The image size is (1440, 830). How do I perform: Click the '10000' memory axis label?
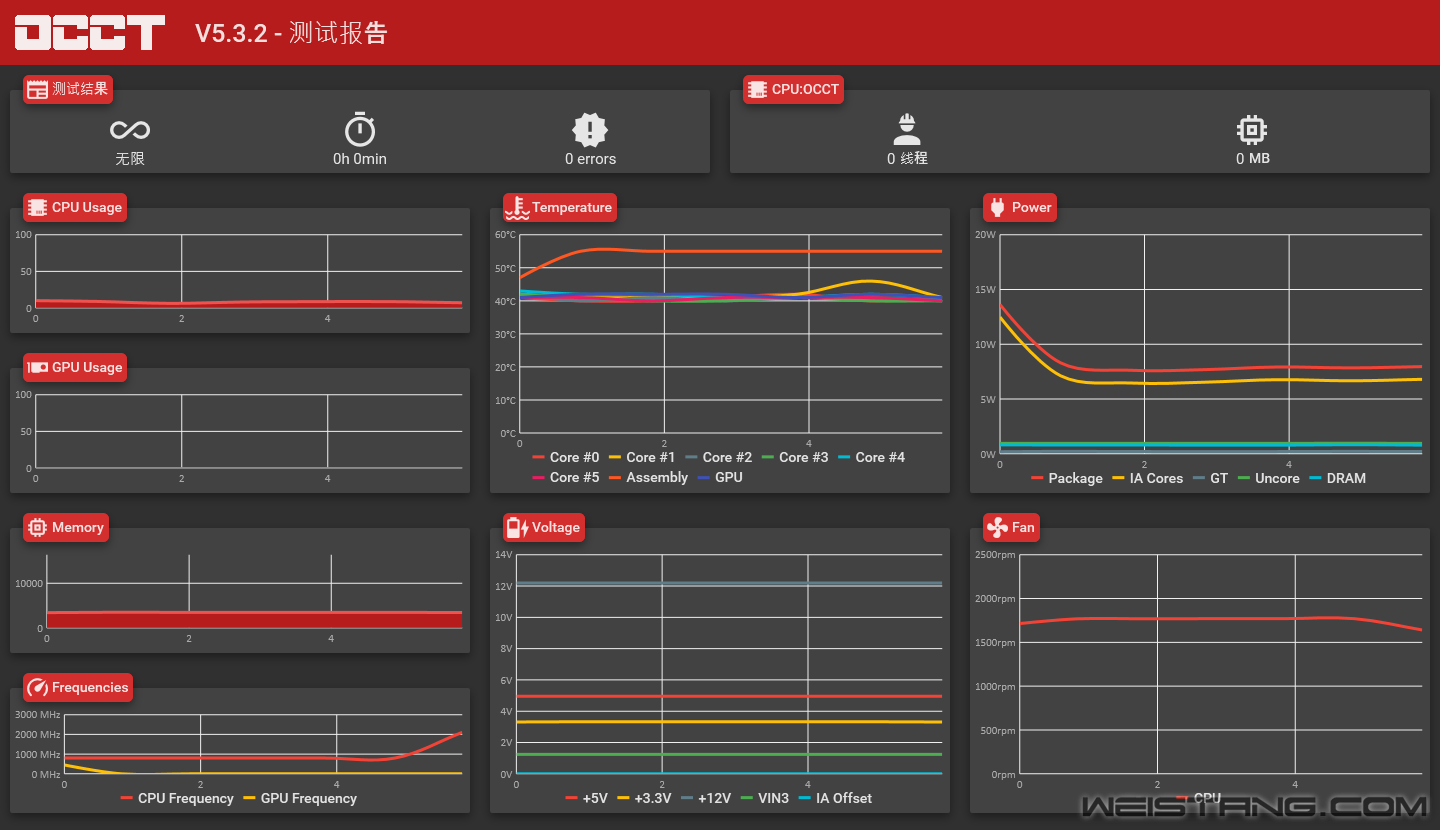[x=29, y=583]
